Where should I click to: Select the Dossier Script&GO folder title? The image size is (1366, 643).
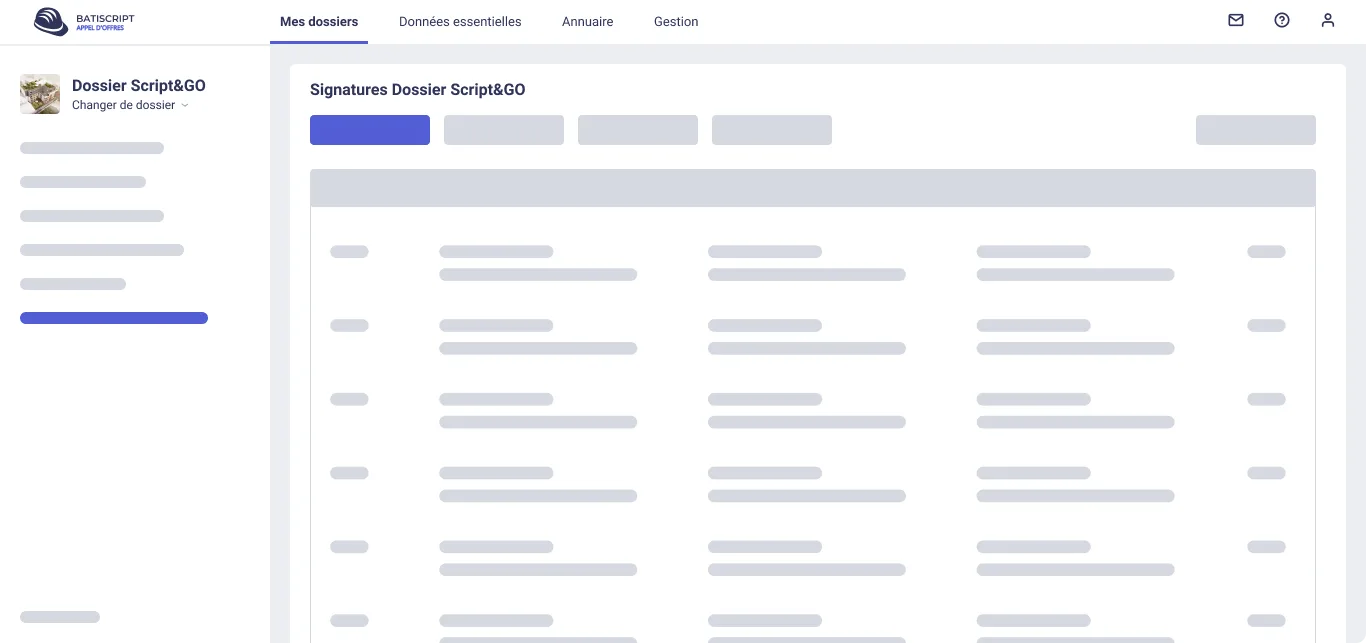[x=139, y=86]
